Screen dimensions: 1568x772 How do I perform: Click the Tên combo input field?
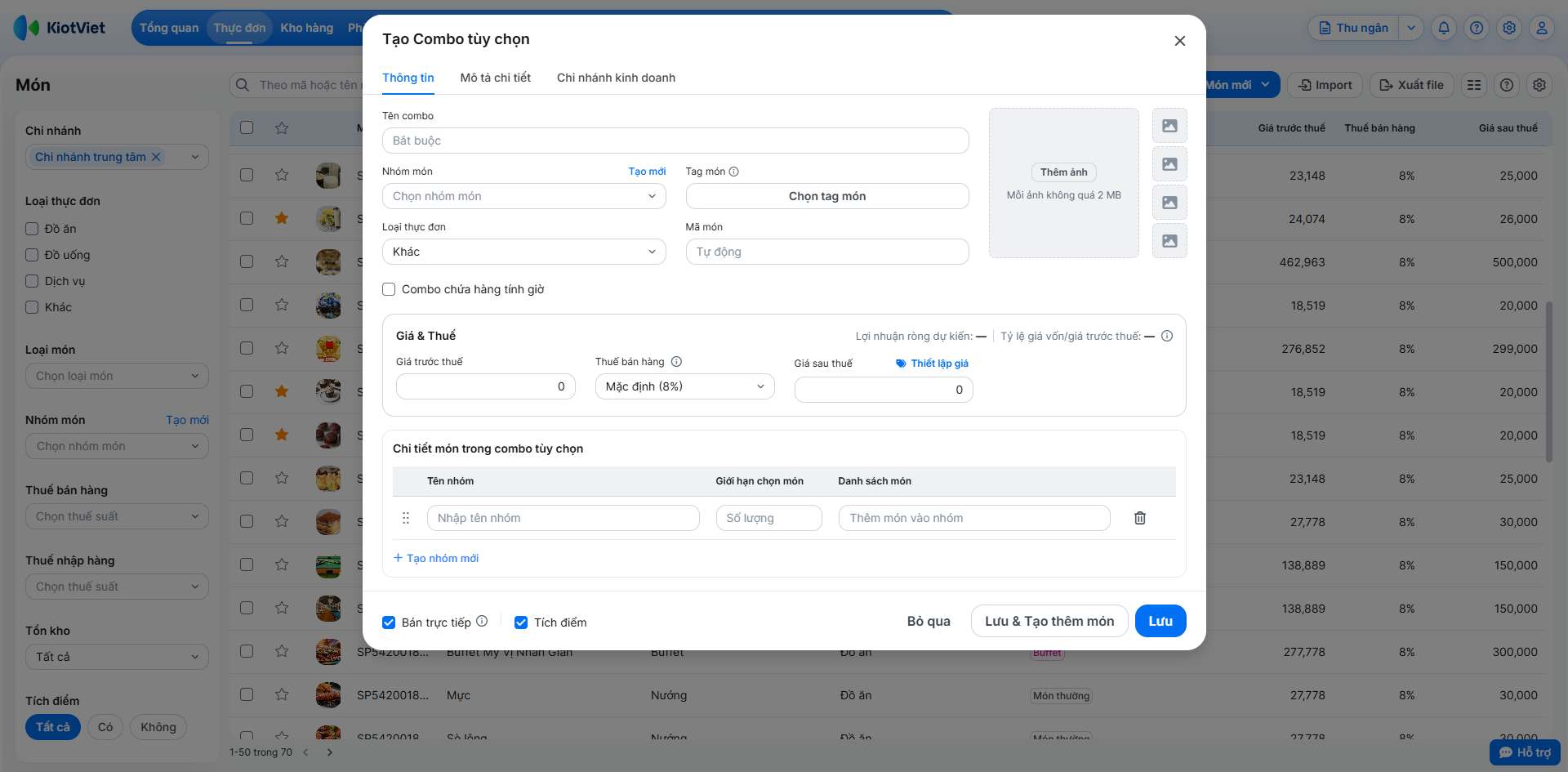click(x=675, y=141)
